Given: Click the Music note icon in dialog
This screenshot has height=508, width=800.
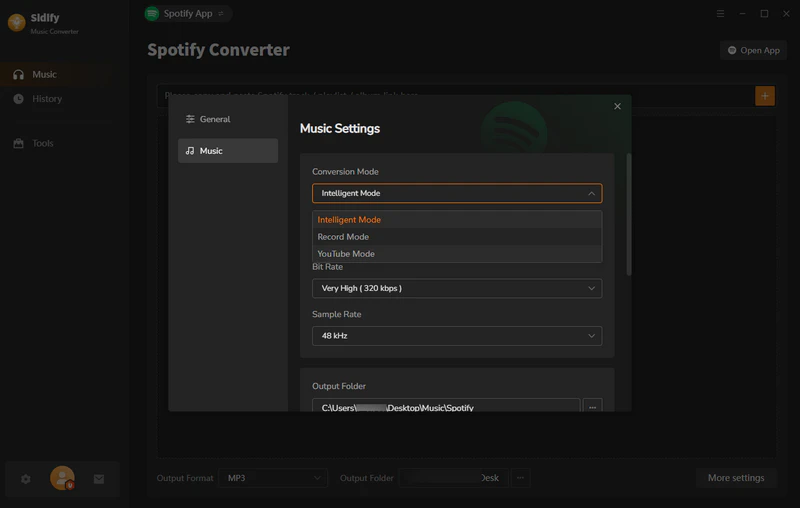Looking at the screenshot, I should point(190,151).
